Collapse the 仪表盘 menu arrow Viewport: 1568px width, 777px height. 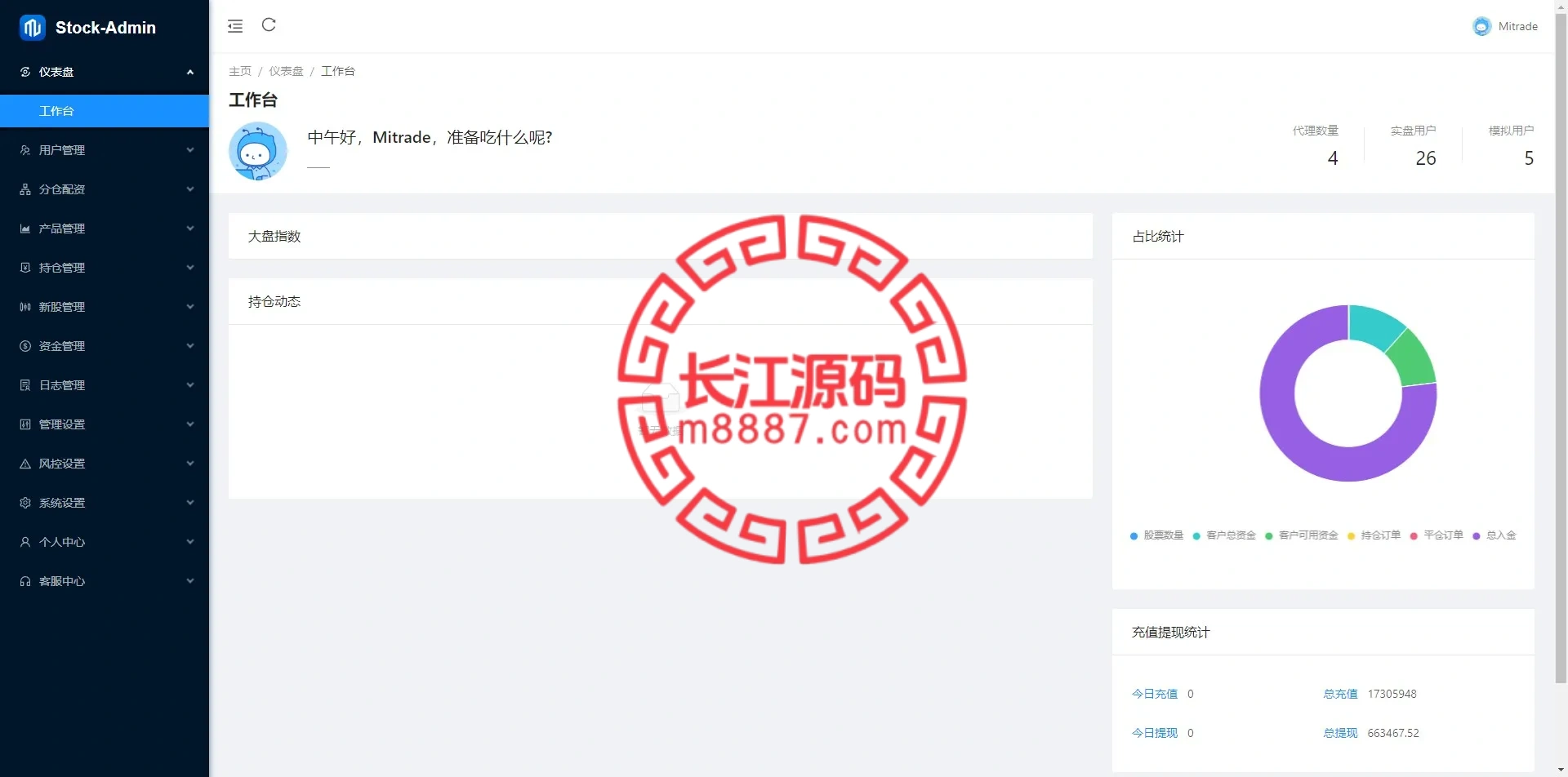[x=190, y=72]
